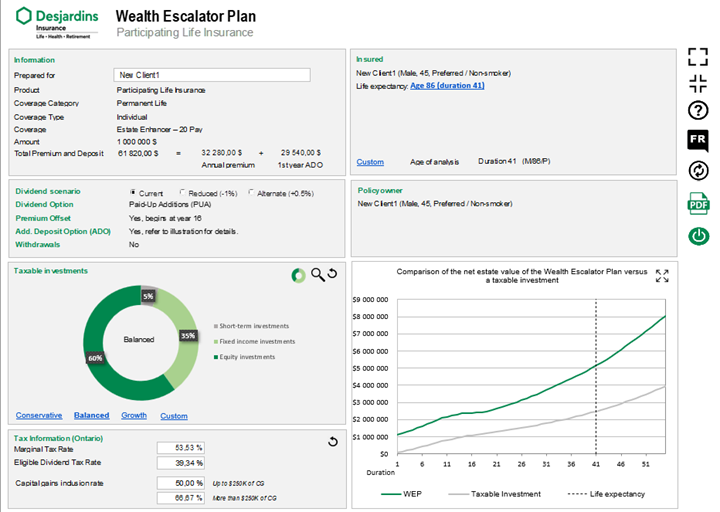The width and height of the screenshot is (720, 512).
Task: Edit the 50,00 % capital gains inclusion field
Action: (x=180, y=483)
